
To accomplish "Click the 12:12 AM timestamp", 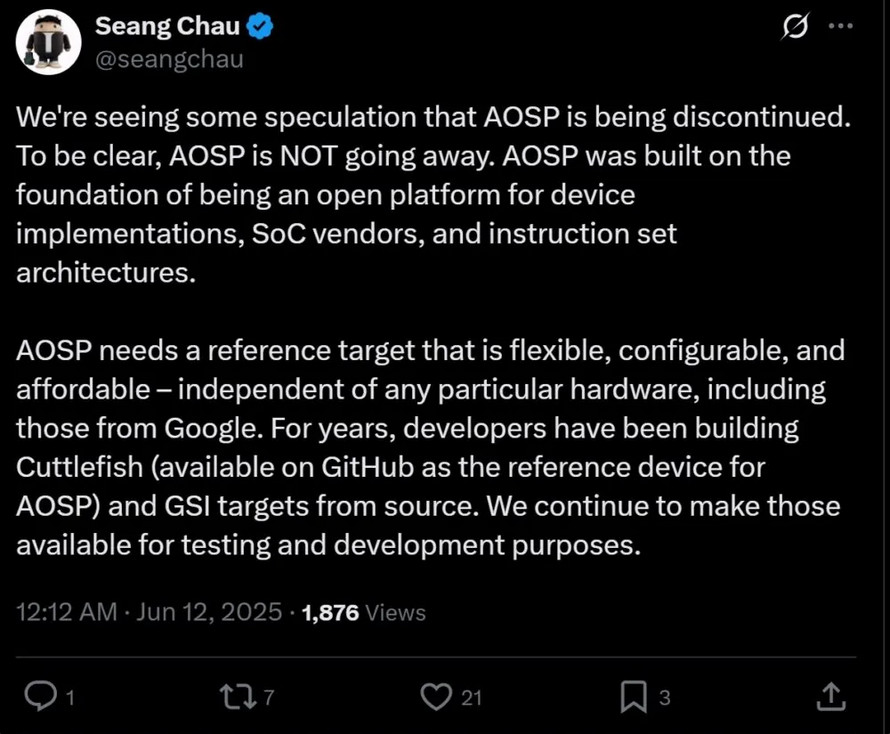I will [x=66, y=612].
